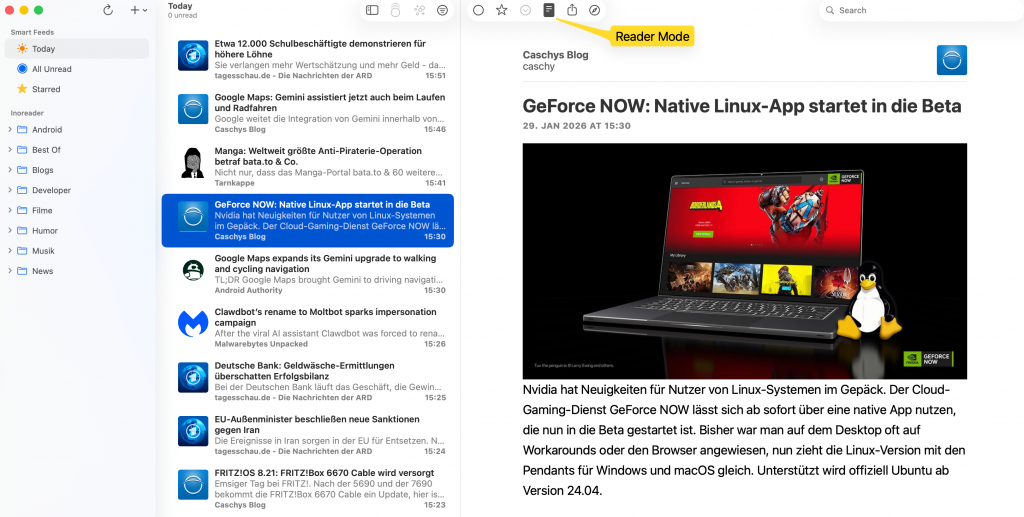Image resolution: width=1024 pixels, height=517 pixels.
Task: Mark article read/unread with circle icon
Action: (x=479, y=10)
